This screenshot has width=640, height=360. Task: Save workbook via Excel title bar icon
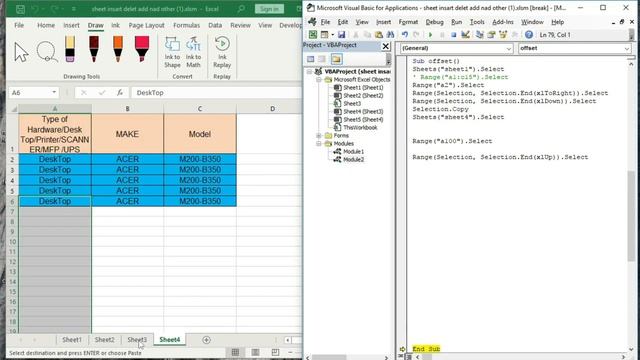(x=20, y=9)
